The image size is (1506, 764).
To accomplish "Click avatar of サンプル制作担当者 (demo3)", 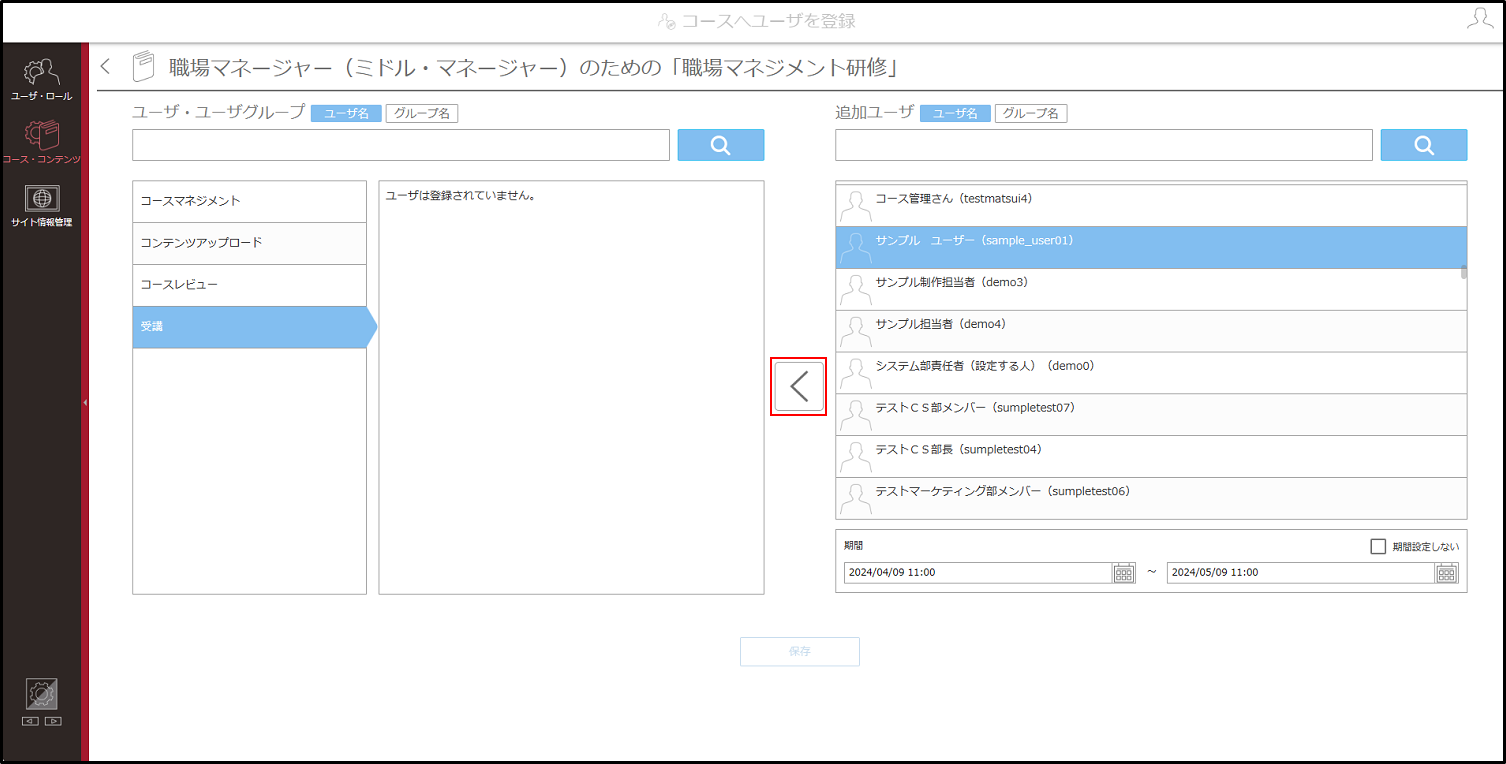I will click(x=855, y=289).
